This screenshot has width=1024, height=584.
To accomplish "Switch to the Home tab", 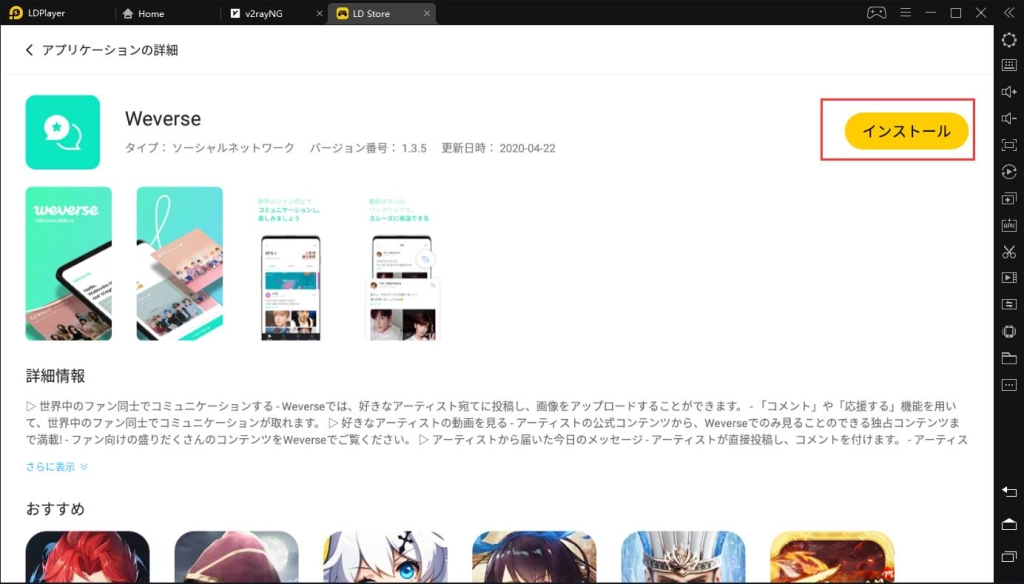I will pos(143,13).
